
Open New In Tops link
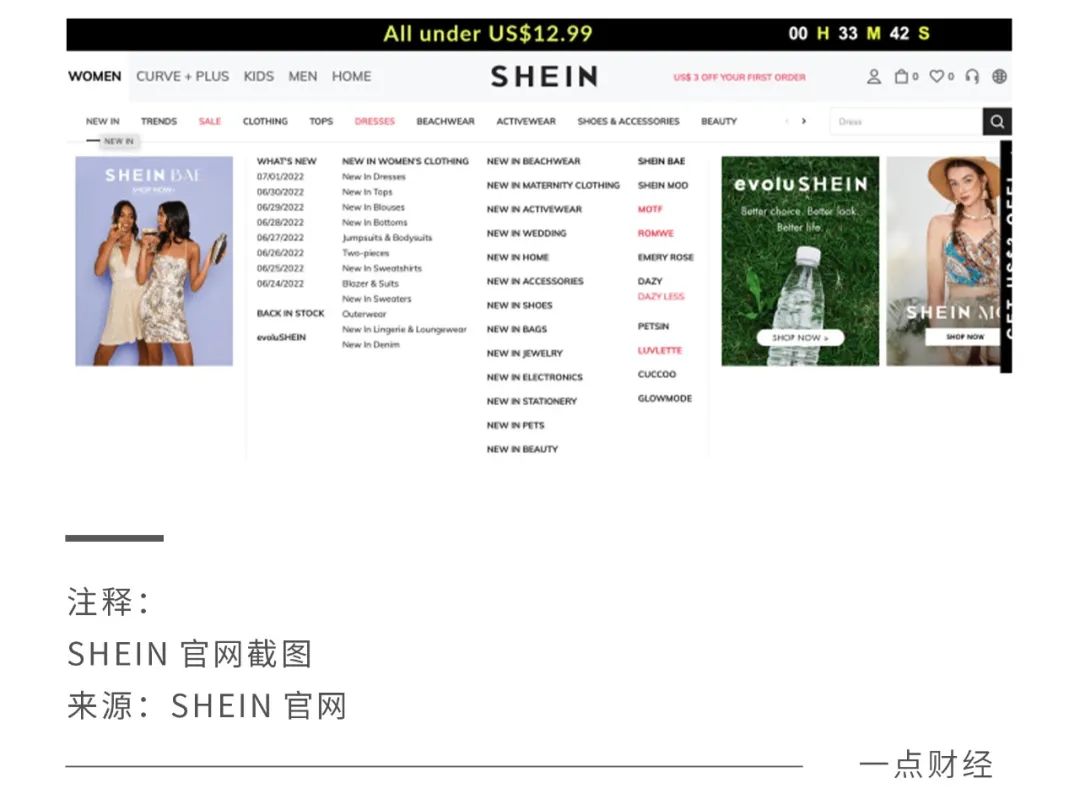pyautogui.click(x=367, y=192)
